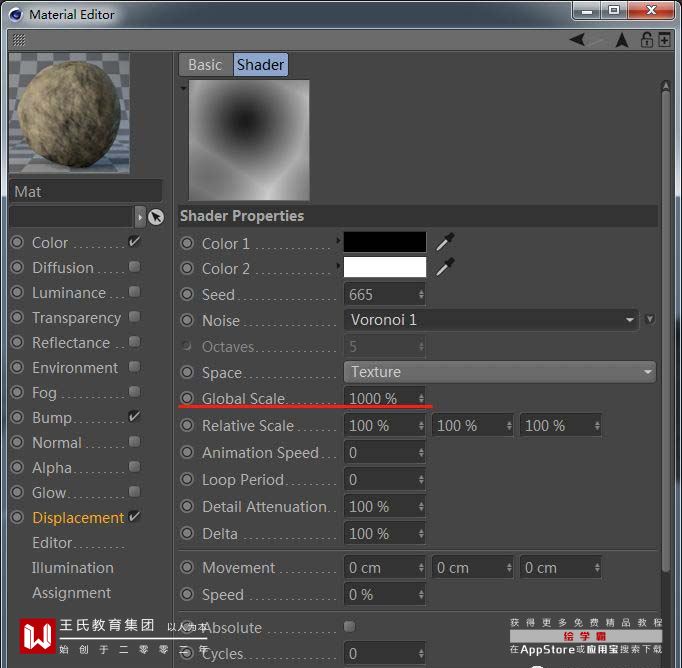Click the Animation Speed stepper arrows
The image size is (682, 668).
[421, 453]
